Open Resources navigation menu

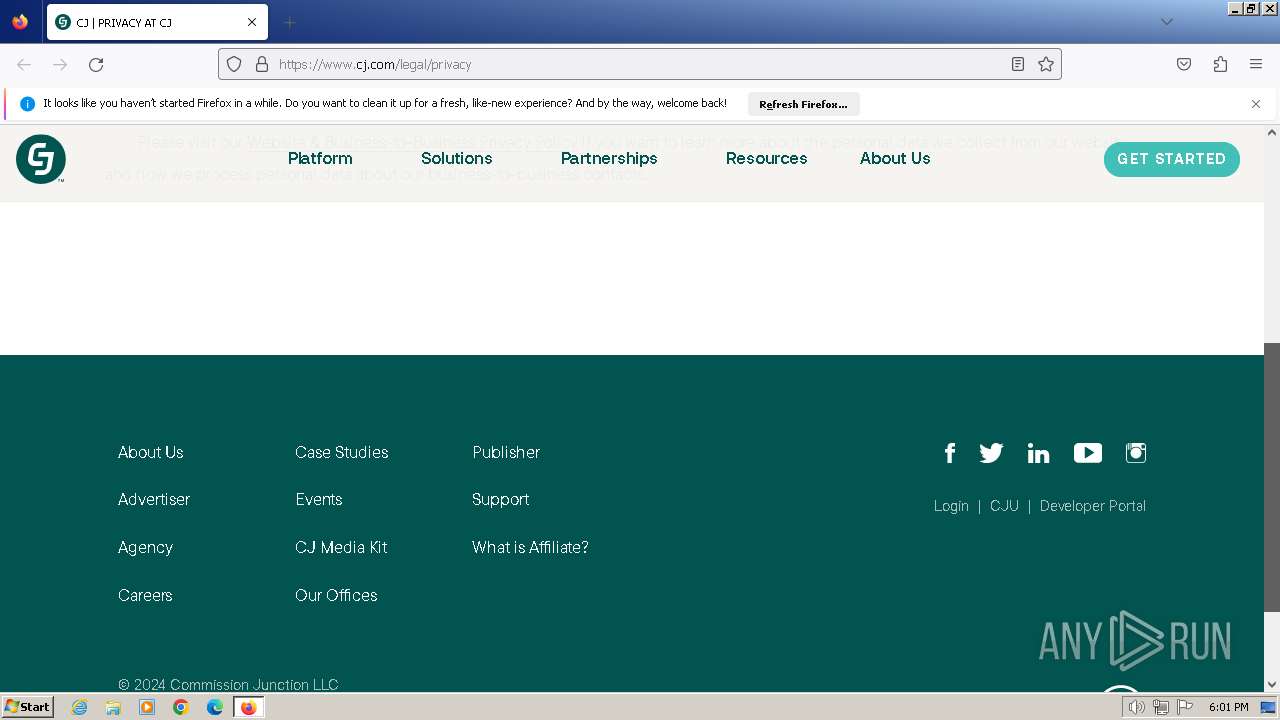coord(767,158)
